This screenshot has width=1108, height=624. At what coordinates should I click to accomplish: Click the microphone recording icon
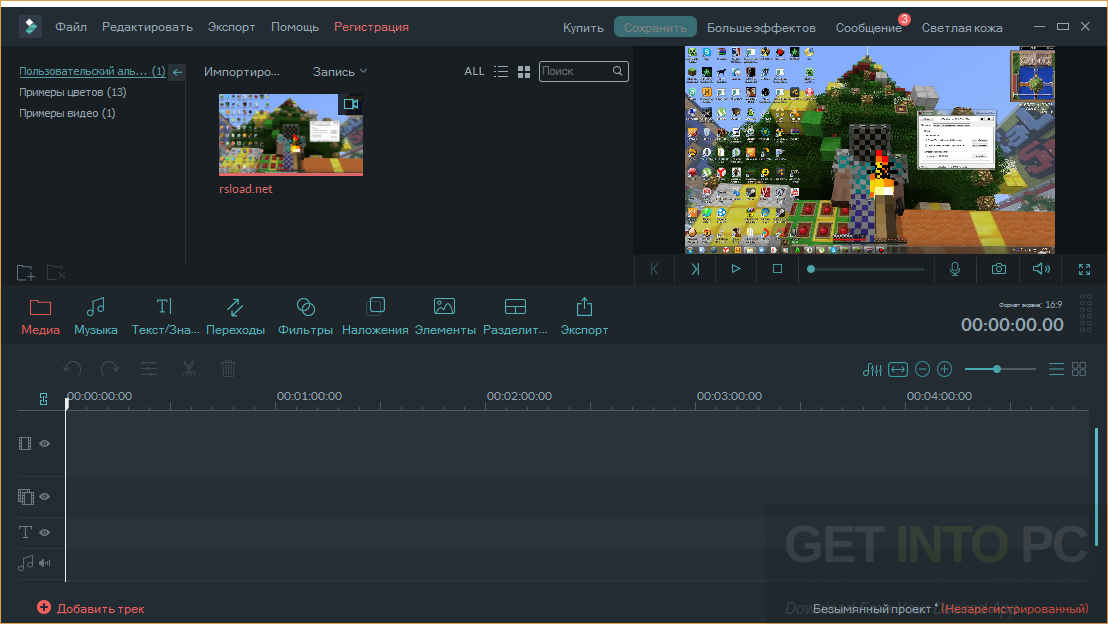pyautogui.click(x=955, y=268)
